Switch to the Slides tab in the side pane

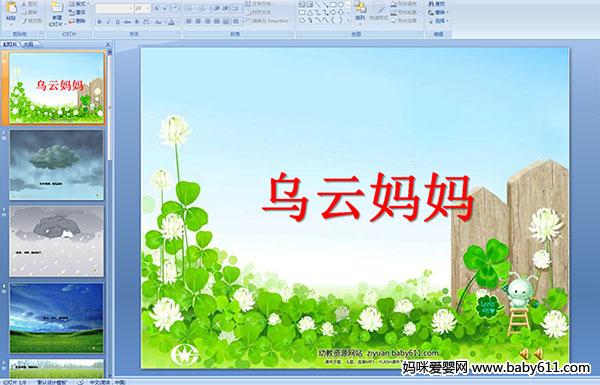(x=10, y=44)
